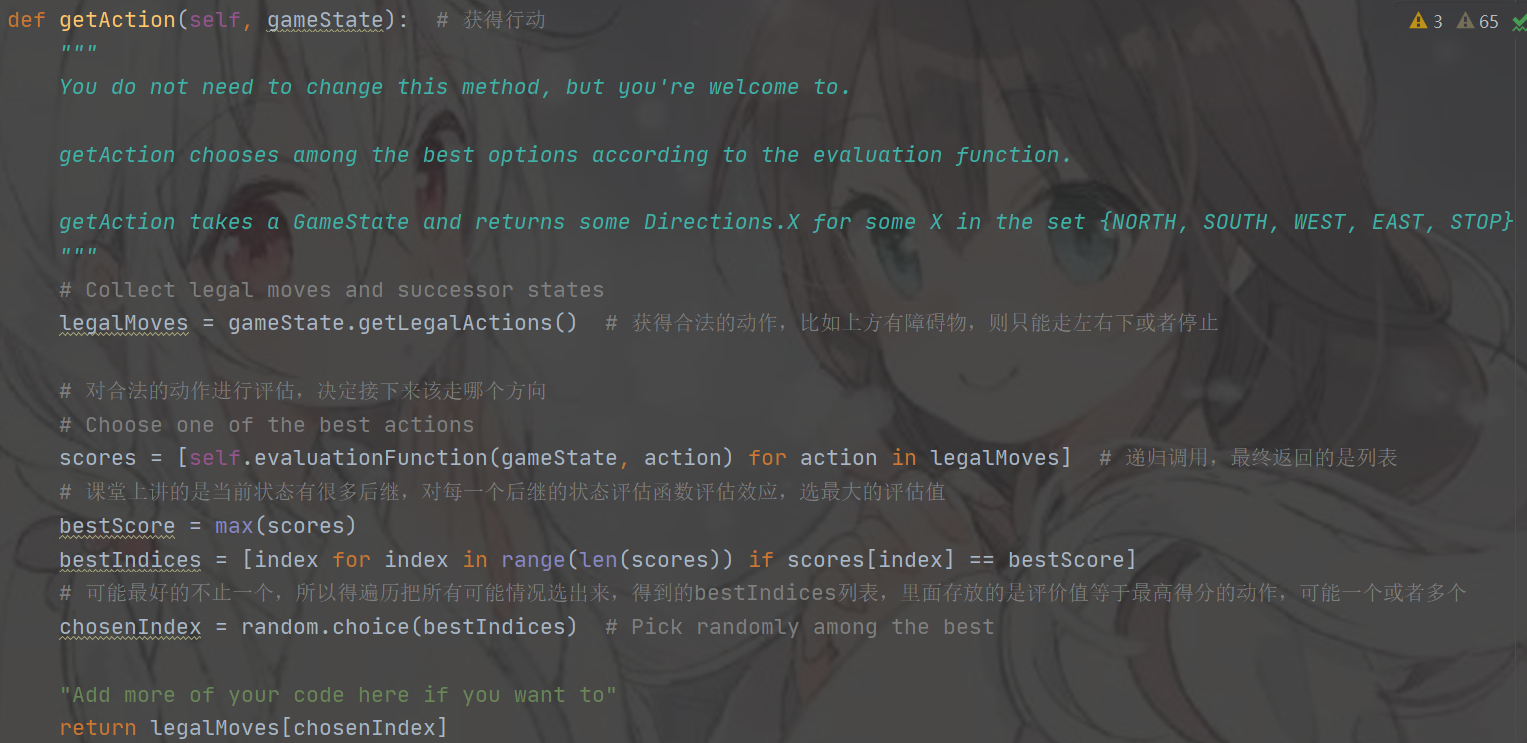The image size is (1527, 743).
Task: Open the yellow warnings indicator showing 3
Action: click(x=1426, y=21)
